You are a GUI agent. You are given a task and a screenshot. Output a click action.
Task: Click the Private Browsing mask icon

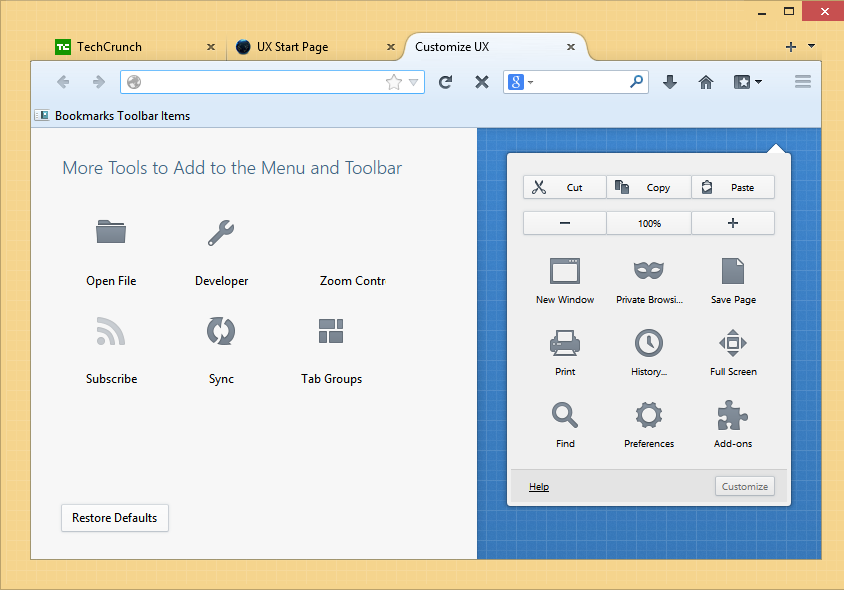click(x=649, y=271)
